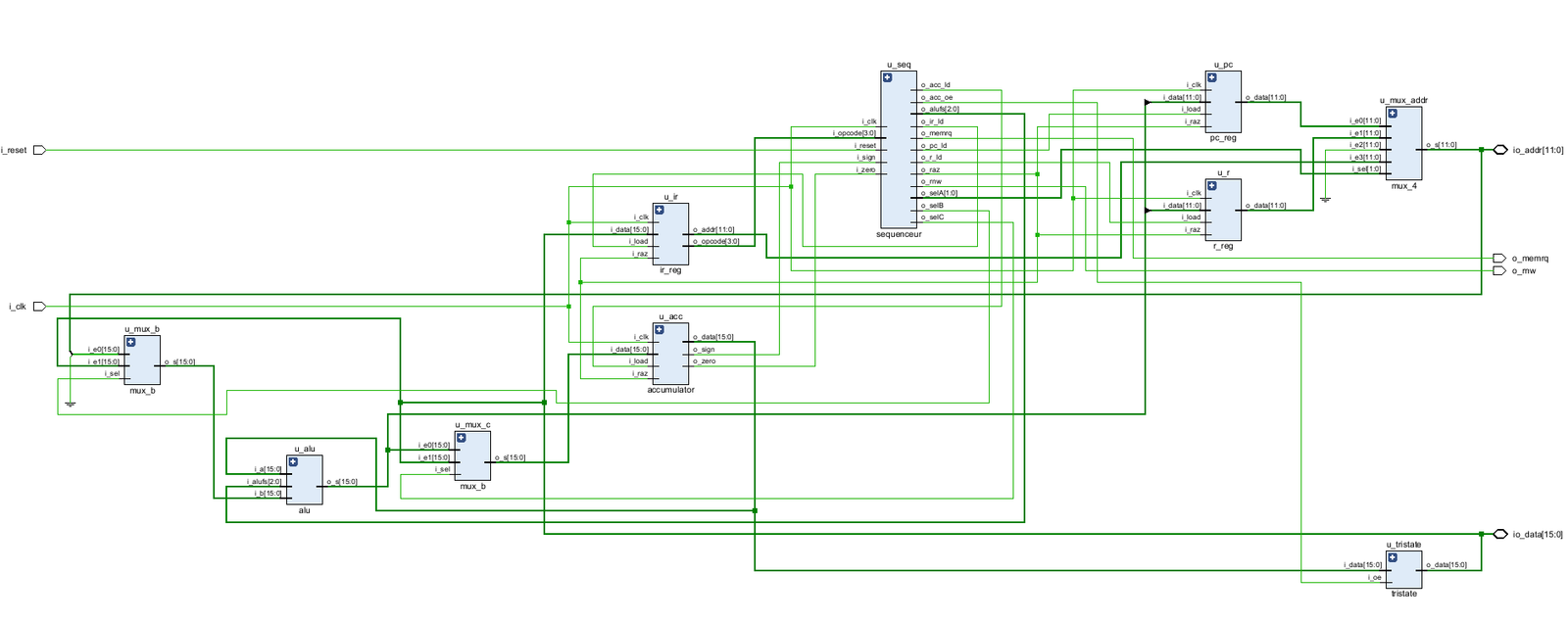This screenshot has width=1568, height=622.
Task: Select the io_data[15:0] port symbol
Action: [x=1499, y=534]
